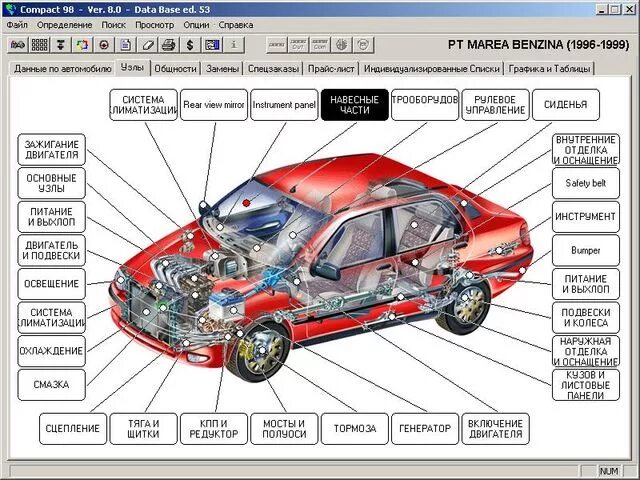Select the КПП И РЕДУКТОР group

[x=214, y=429]
